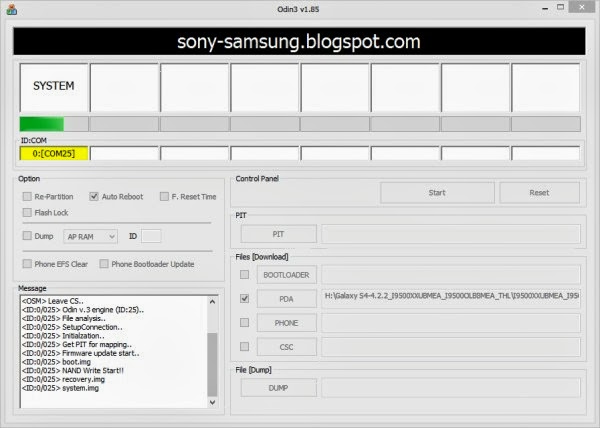
Task: Click the PDA file button
Action: (287, 299)
